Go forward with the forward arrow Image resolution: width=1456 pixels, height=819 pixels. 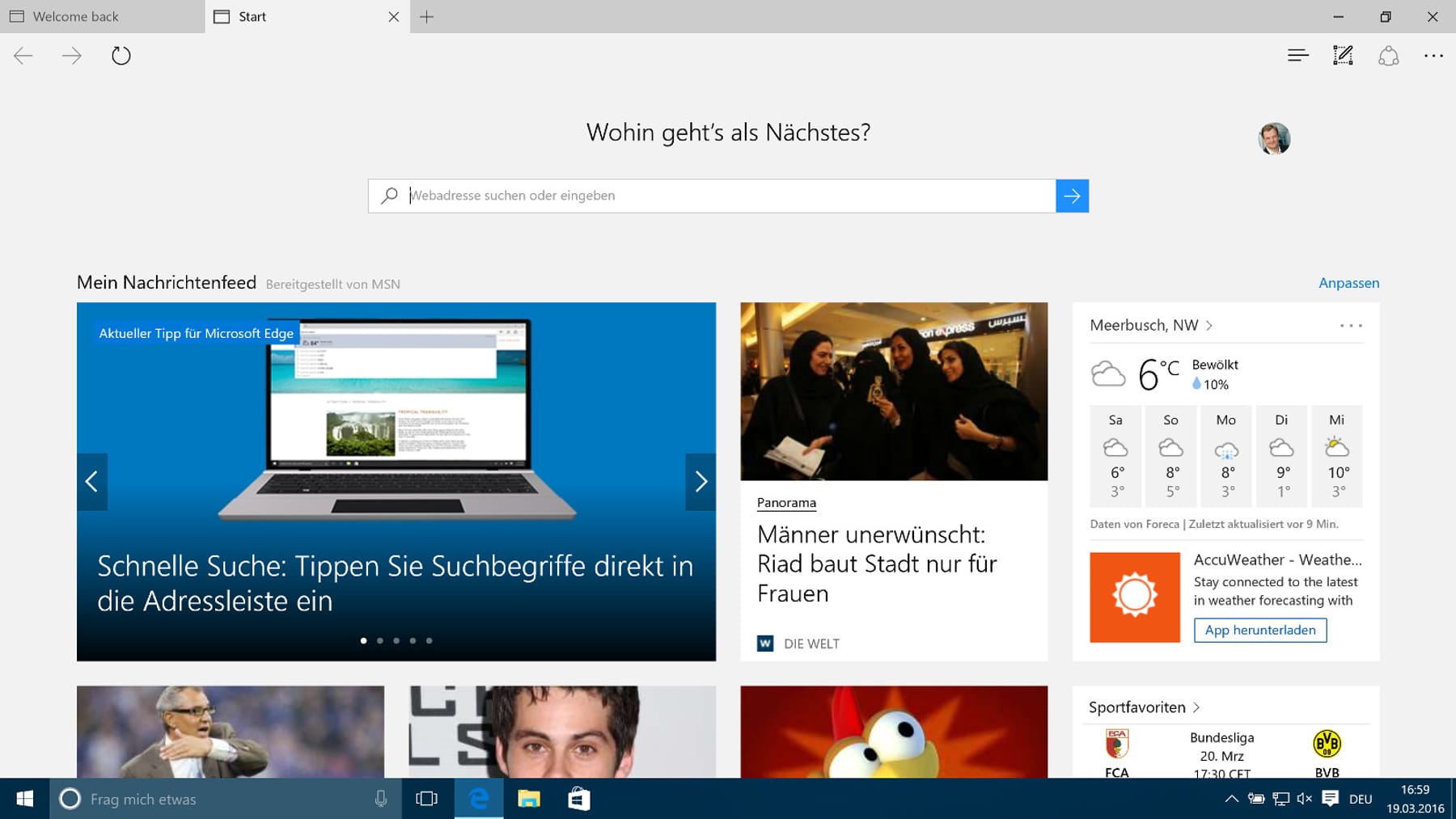pos(72,56)
